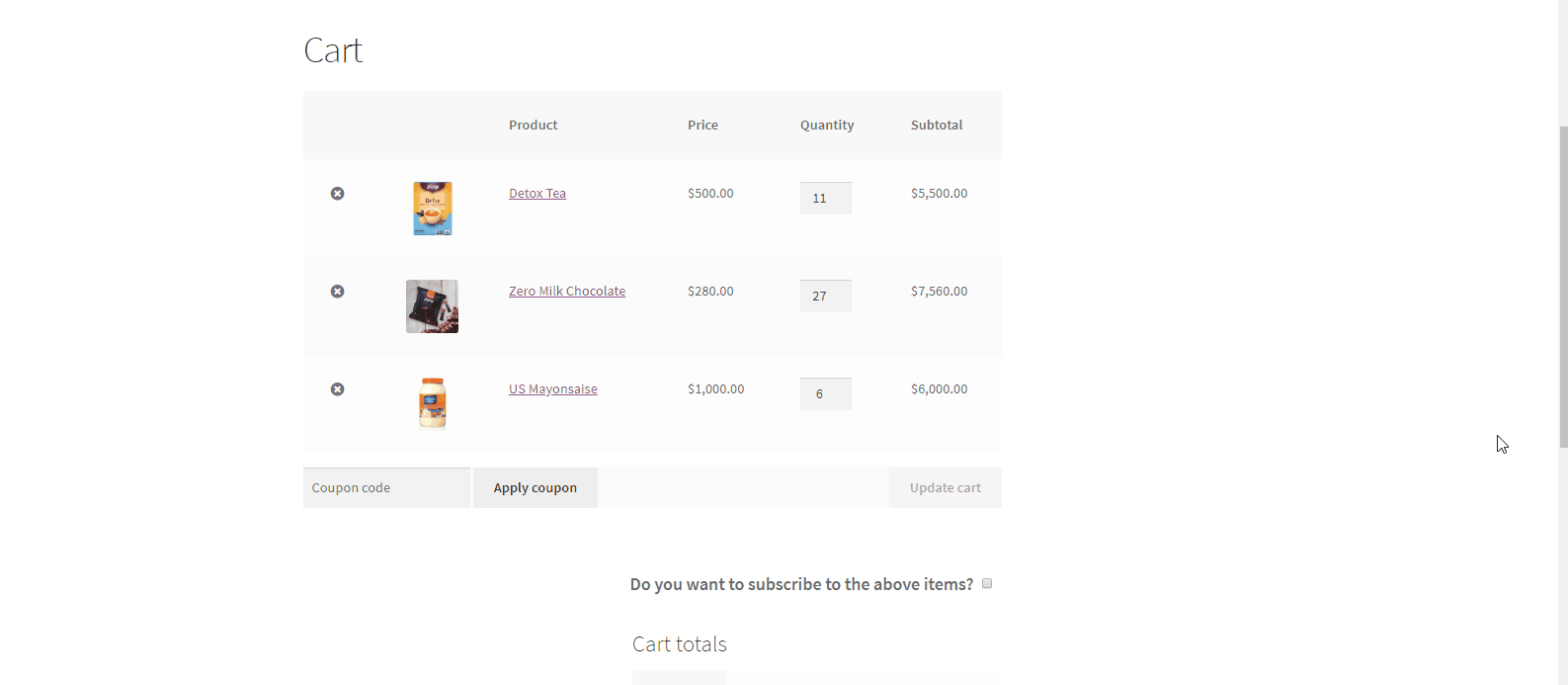Remove US Mayonsaise from cart
The image size is (1568, 685).
[337, 389]
